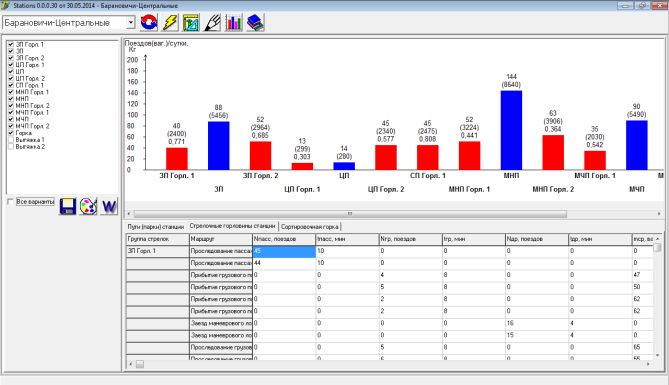
Task: Enable the Вытяжка 1 checkbox
Action: tap(11, 140)
